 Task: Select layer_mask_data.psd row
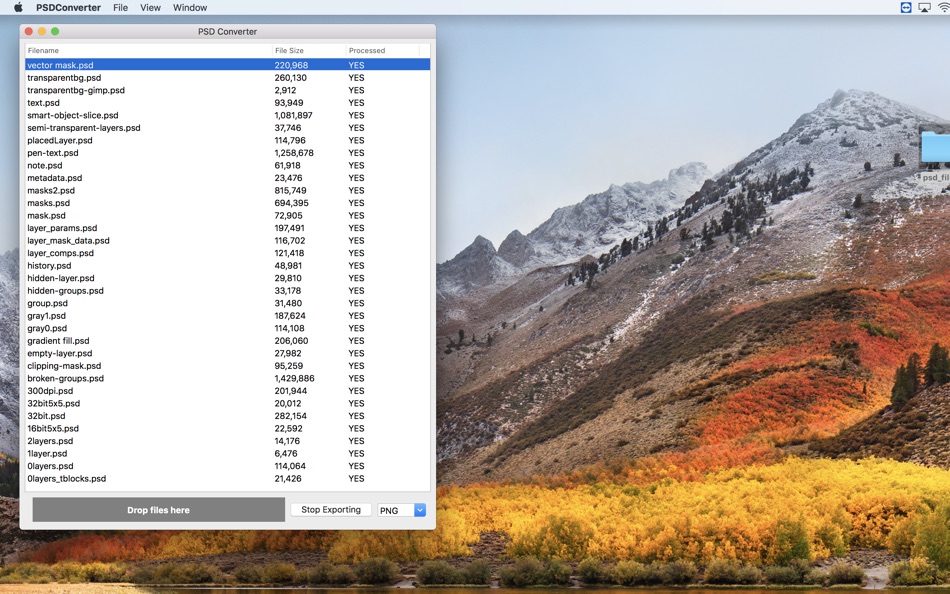click(x=228, y=240)
